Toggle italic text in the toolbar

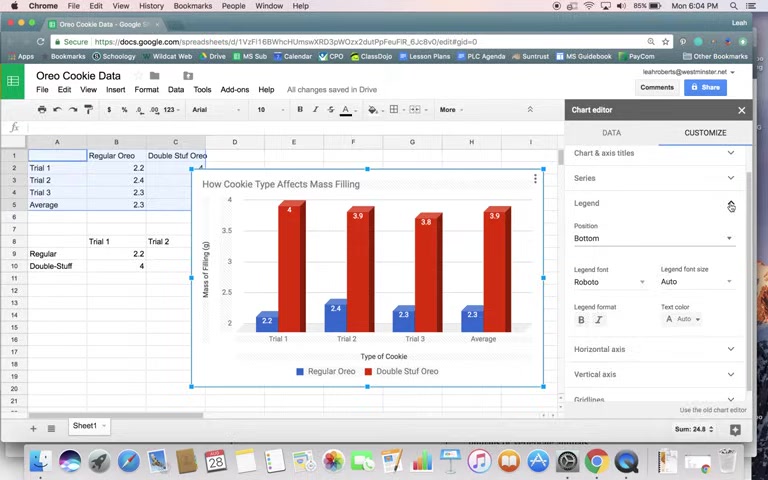click(x=315, y=110)
